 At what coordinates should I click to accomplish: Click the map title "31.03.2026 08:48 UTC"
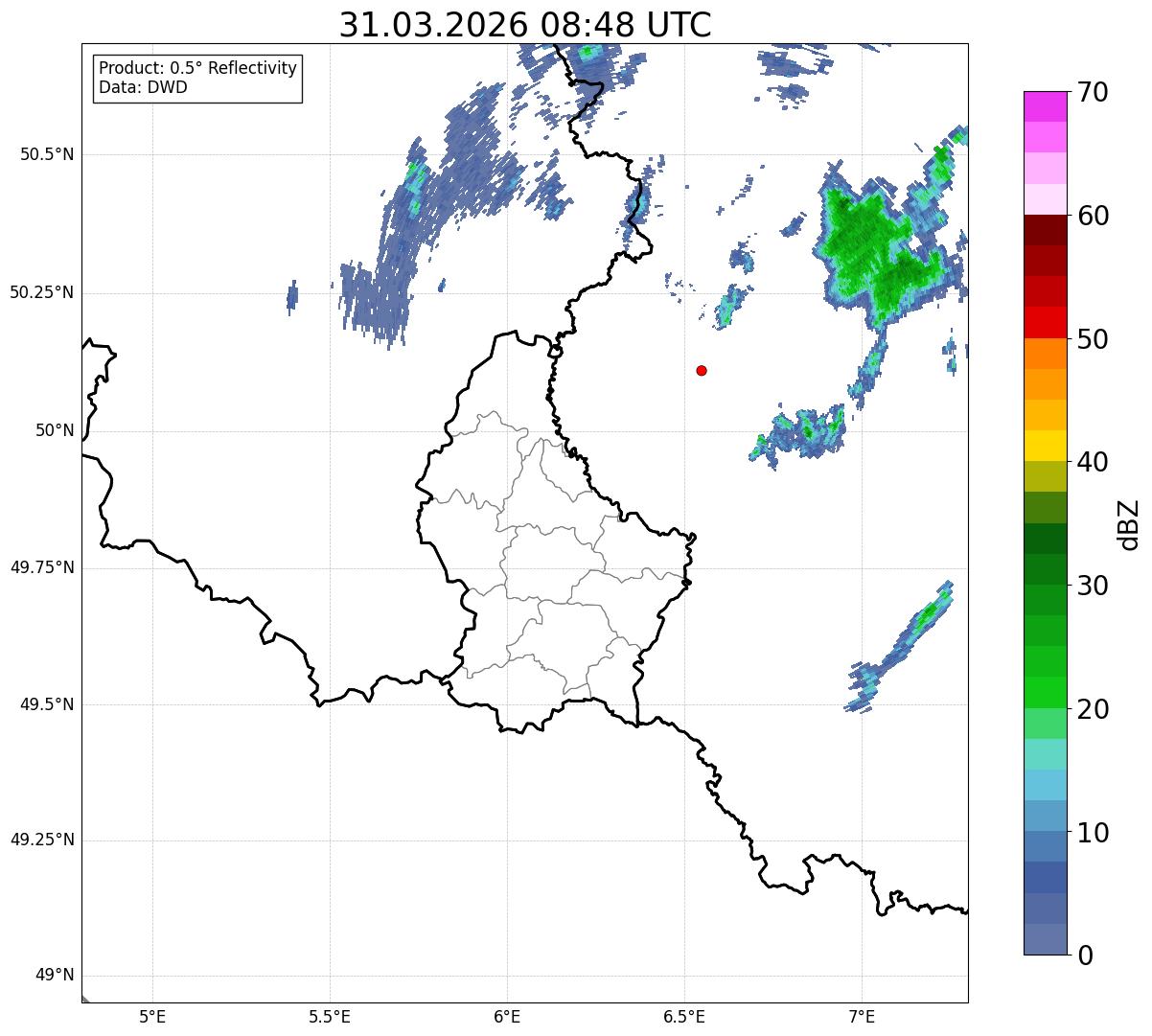click(x=525, y=25)
